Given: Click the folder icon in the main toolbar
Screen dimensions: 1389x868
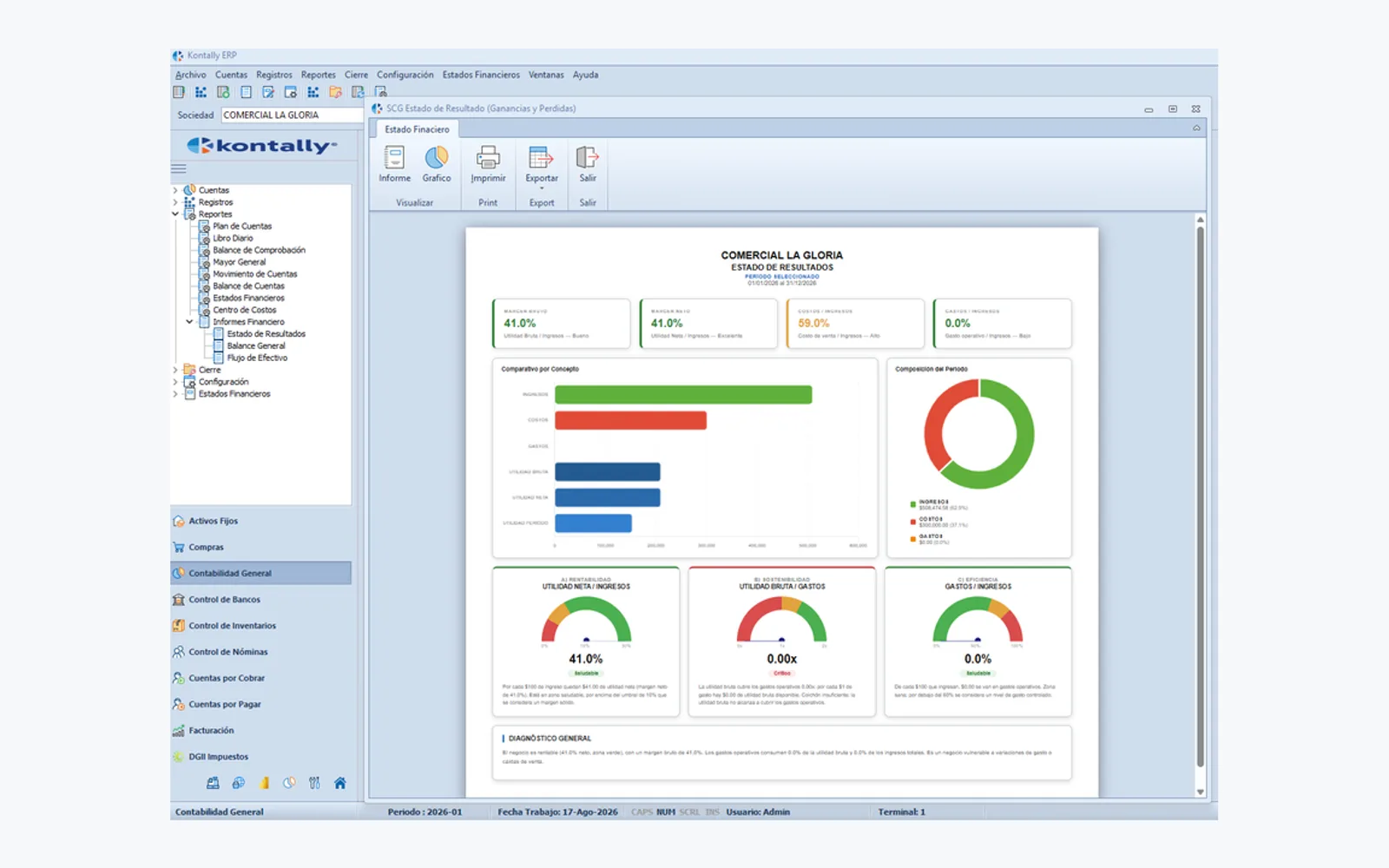Looking at the screenshot, I should pyautogui.click(x=335, y=92).
